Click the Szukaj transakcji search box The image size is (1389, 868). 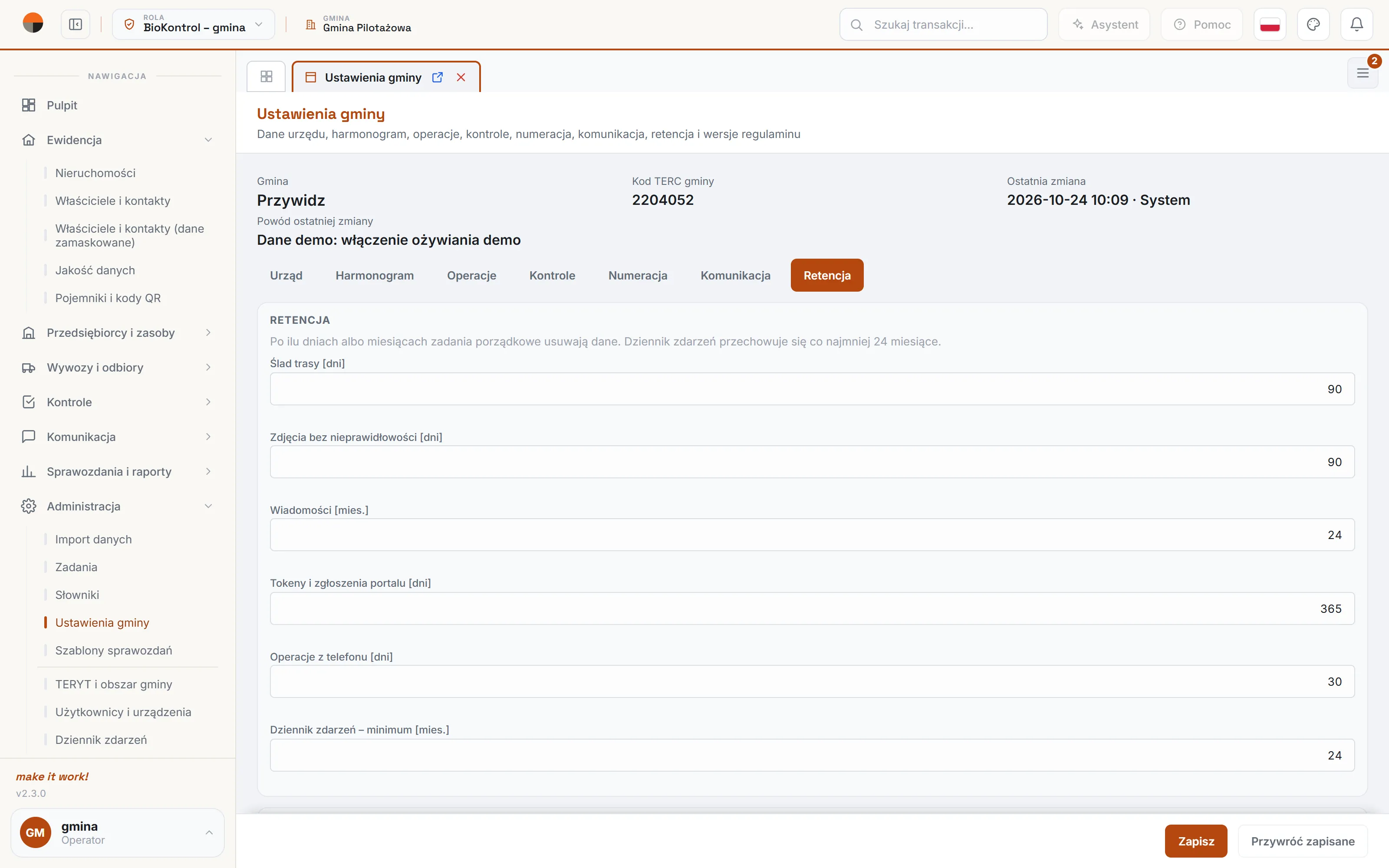[x=943, y=24]
